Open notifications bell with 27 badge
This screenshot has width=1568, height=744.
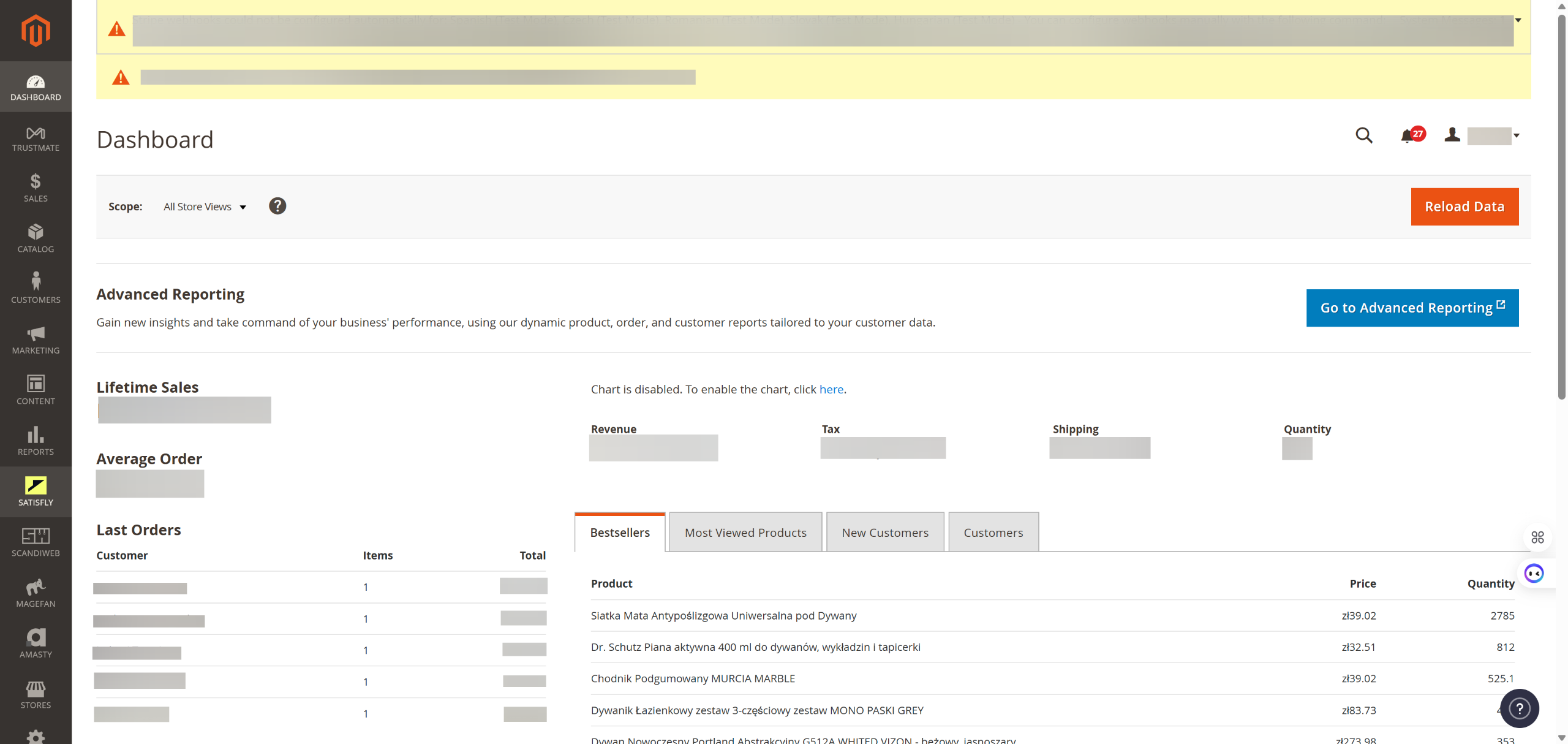pyautogui.click(x=1408, y=136)
